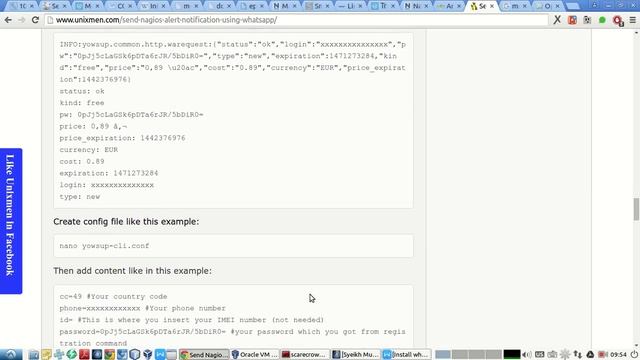The height and width of the screenshot is (360, 640).
Task: Click the X extension icon in toolbar
Action: (x=557, y=20)
